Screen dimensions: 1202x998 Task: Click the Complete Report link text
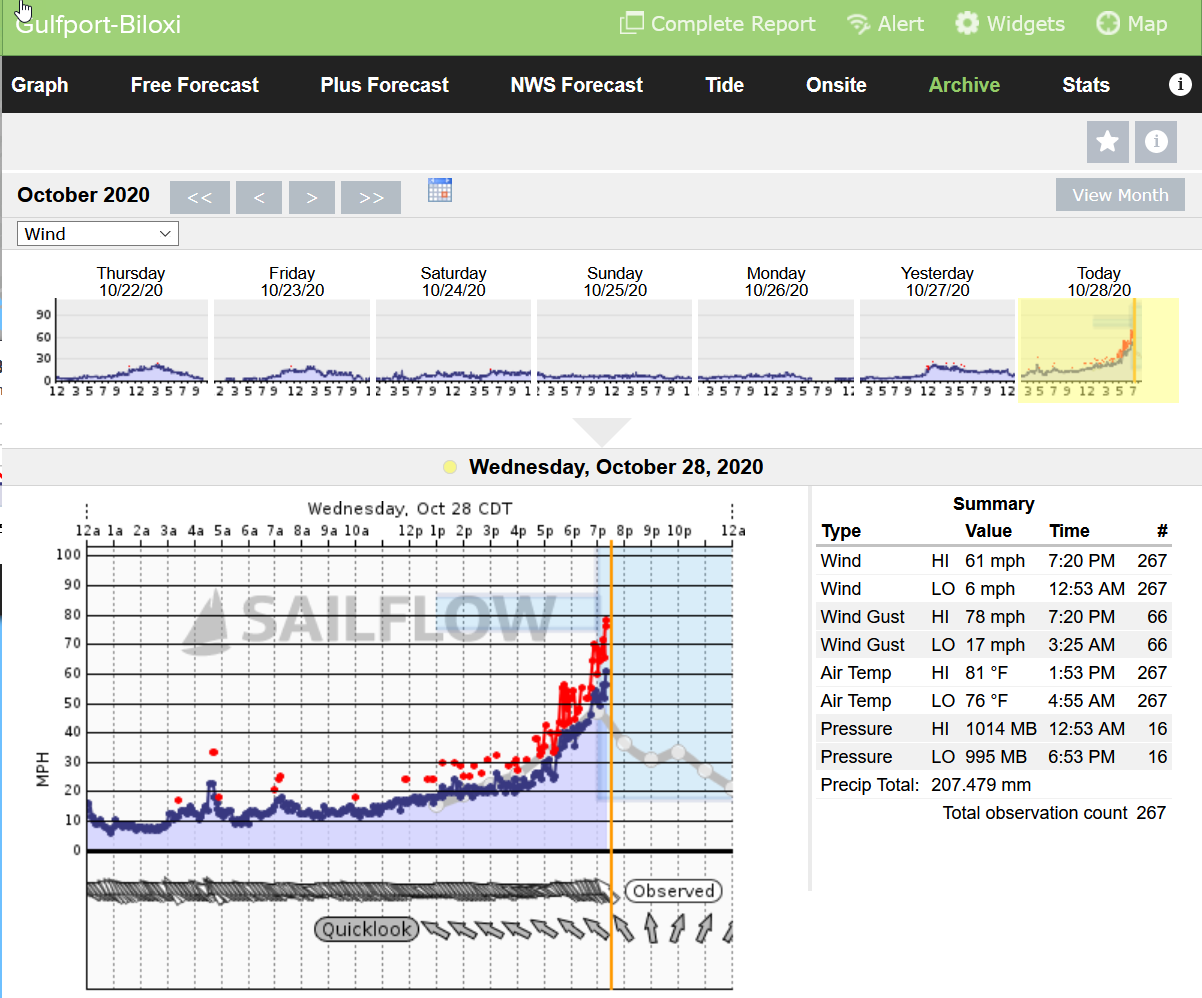click(733, 24)
